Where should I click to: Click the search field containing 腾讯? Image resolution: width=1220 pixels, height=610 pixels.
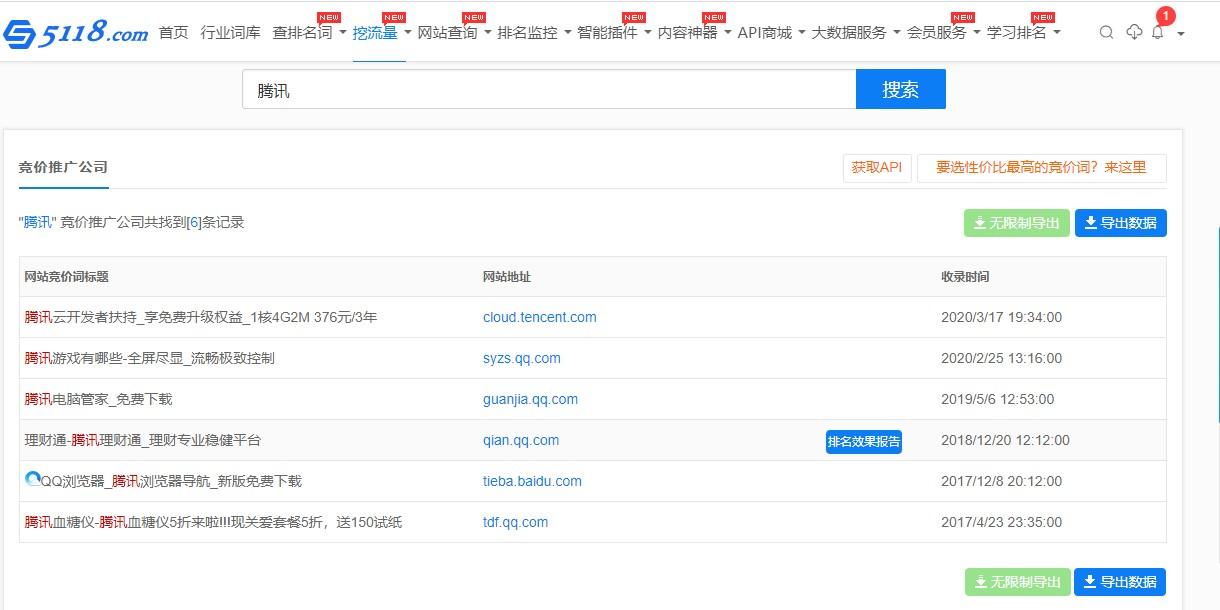click(549, 89)
